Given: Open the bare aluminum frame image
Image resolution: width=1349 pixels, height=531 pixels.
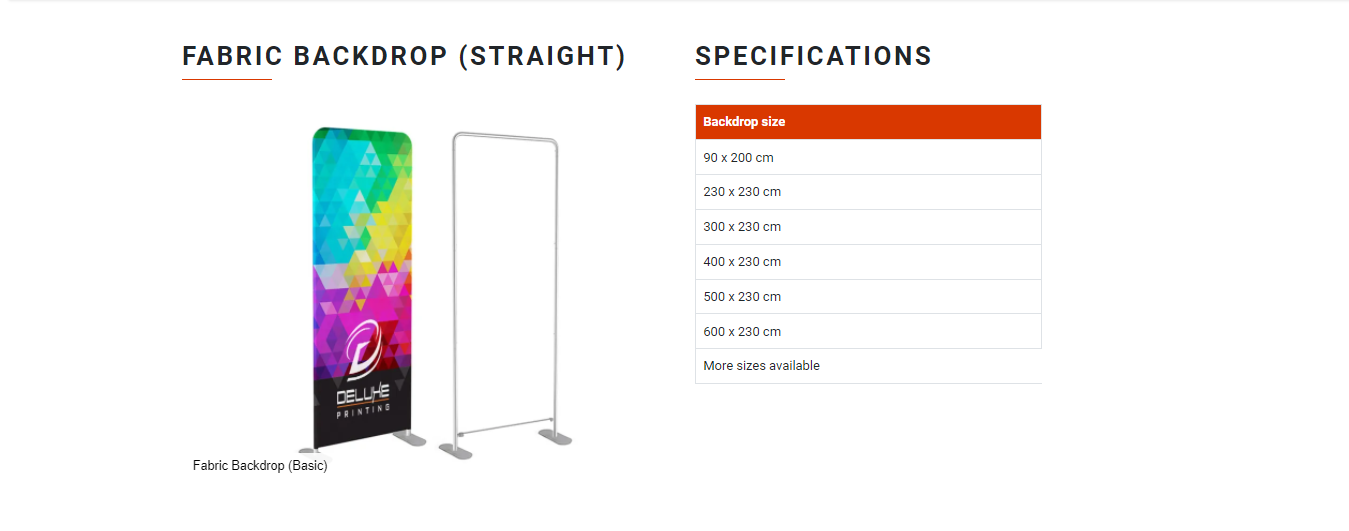Looking at the screenshot, I should (x=504, y=295).
